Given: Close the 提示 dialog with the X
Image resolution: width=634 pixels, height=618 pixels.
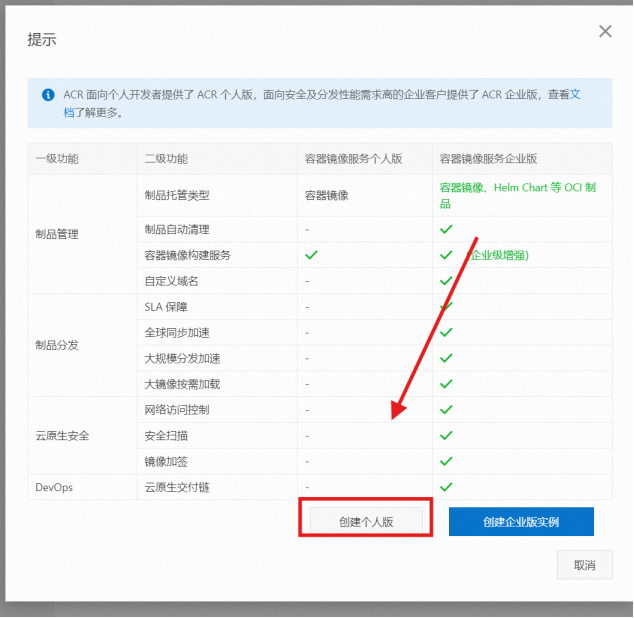Looking at the screenshot, I should 605,31.
